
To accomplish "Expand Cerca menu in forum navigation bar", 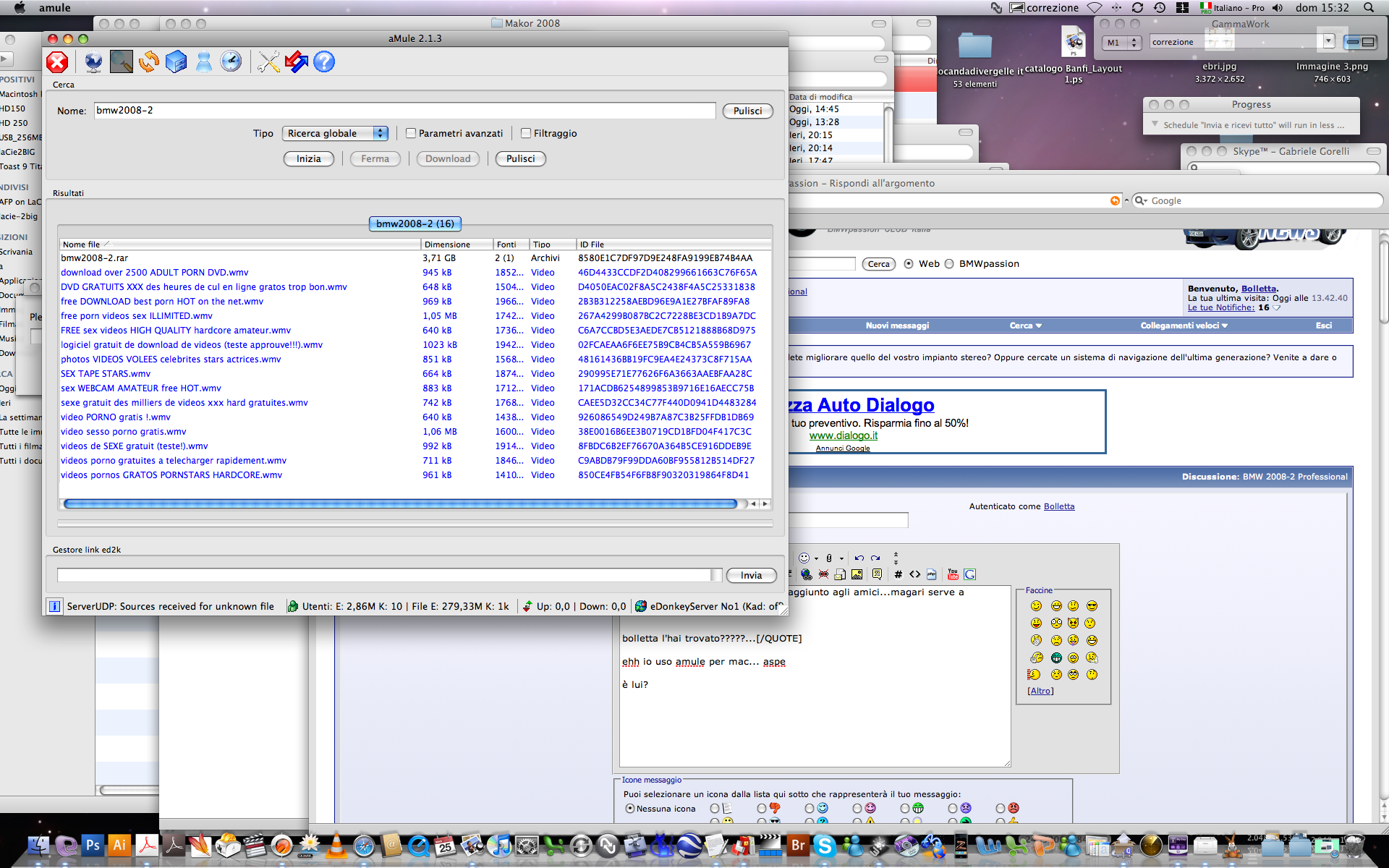I will (1025, 325).
